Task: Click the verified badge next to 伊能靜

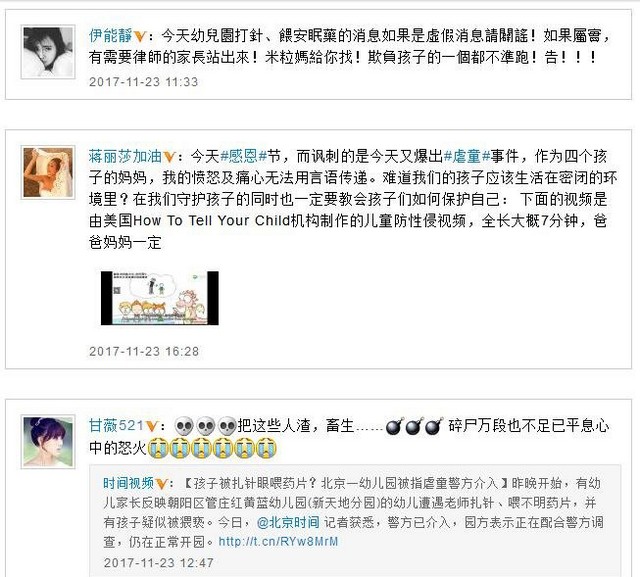Action: 140,37
